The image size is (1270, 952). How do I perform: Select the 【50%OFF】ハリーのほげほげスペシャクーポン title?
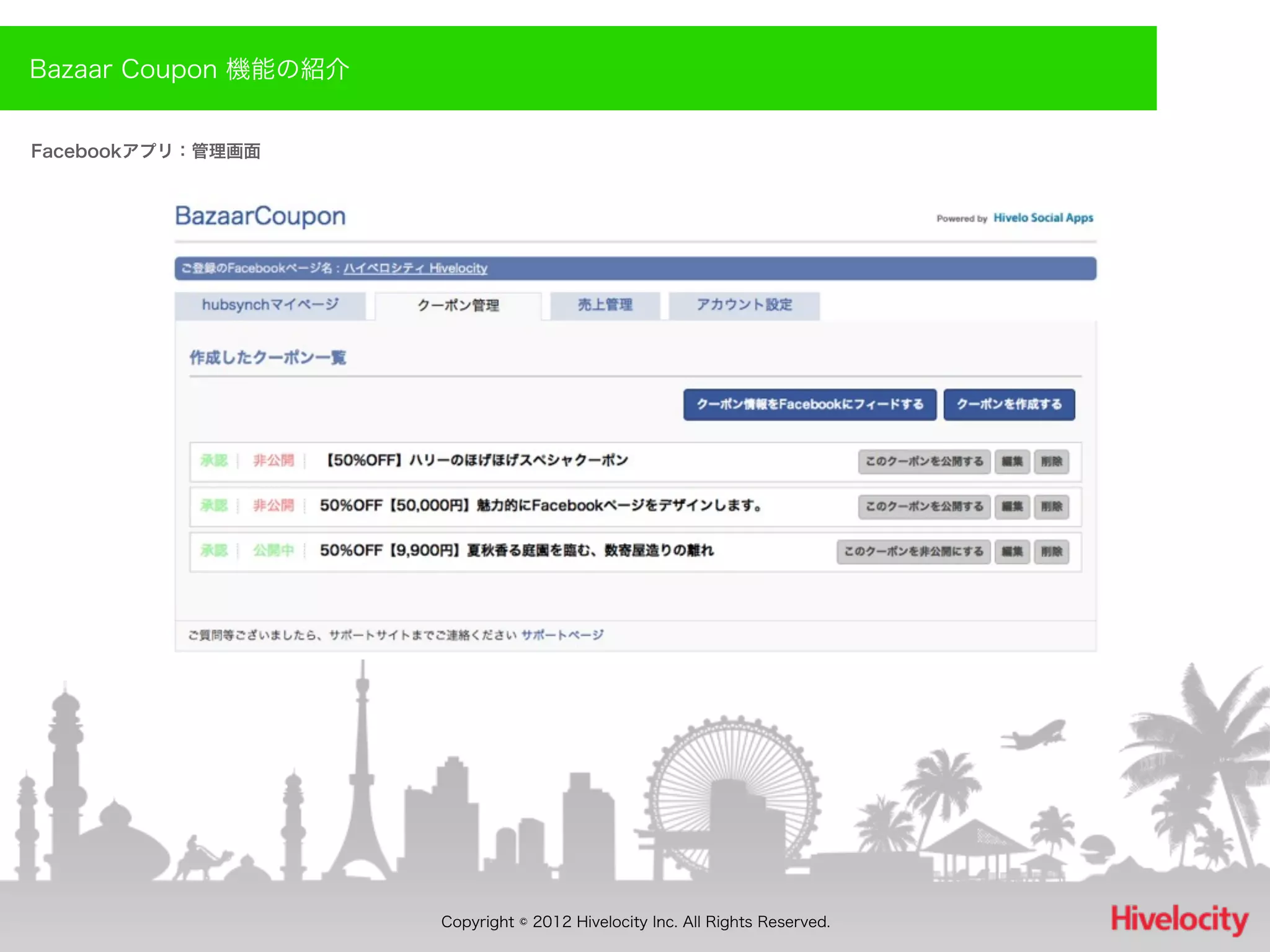pyautogui.click(x=476, y=461)
